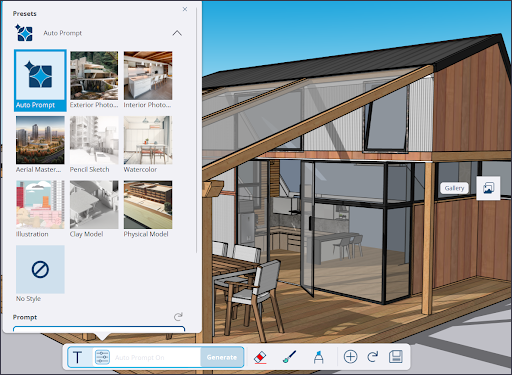Close the Presets panel

click(185, 9)
